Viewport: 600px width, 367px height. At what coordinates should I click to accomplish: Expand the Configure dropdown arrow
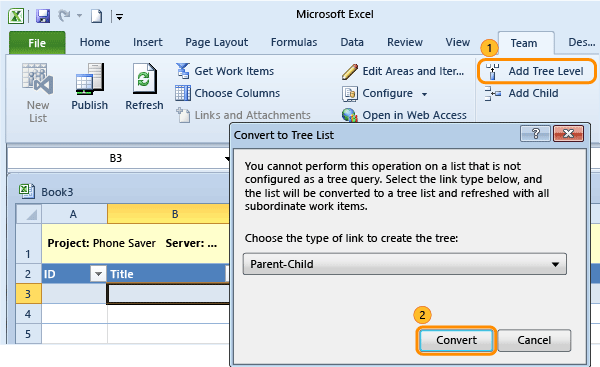coord(424,94)
